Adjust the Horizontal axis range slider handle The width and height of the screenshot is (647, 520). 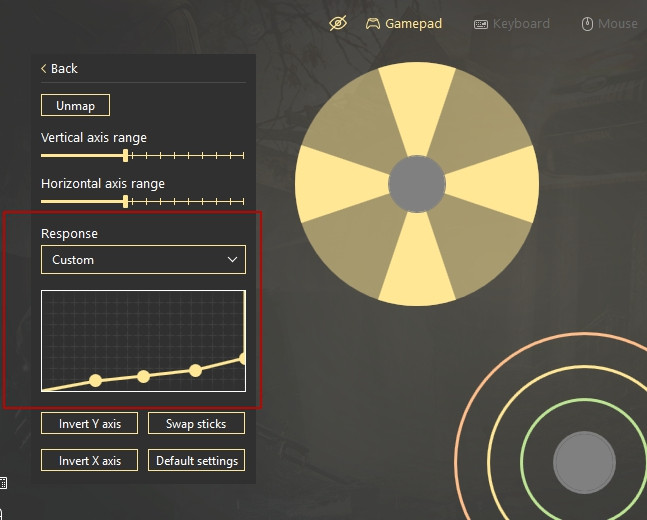125,201
